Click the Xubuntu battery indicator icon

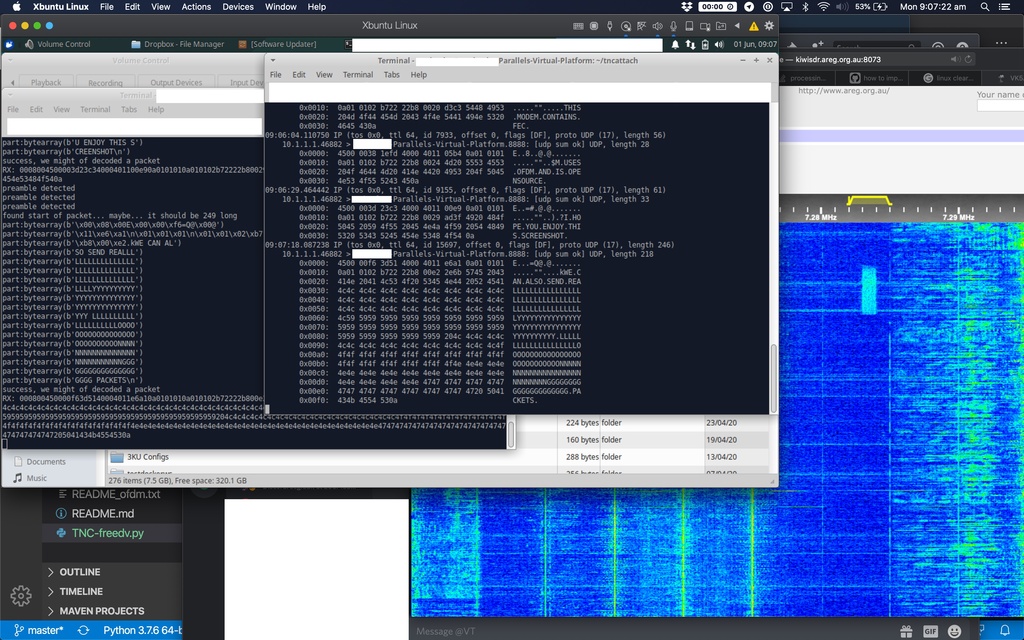click(705, 44)
